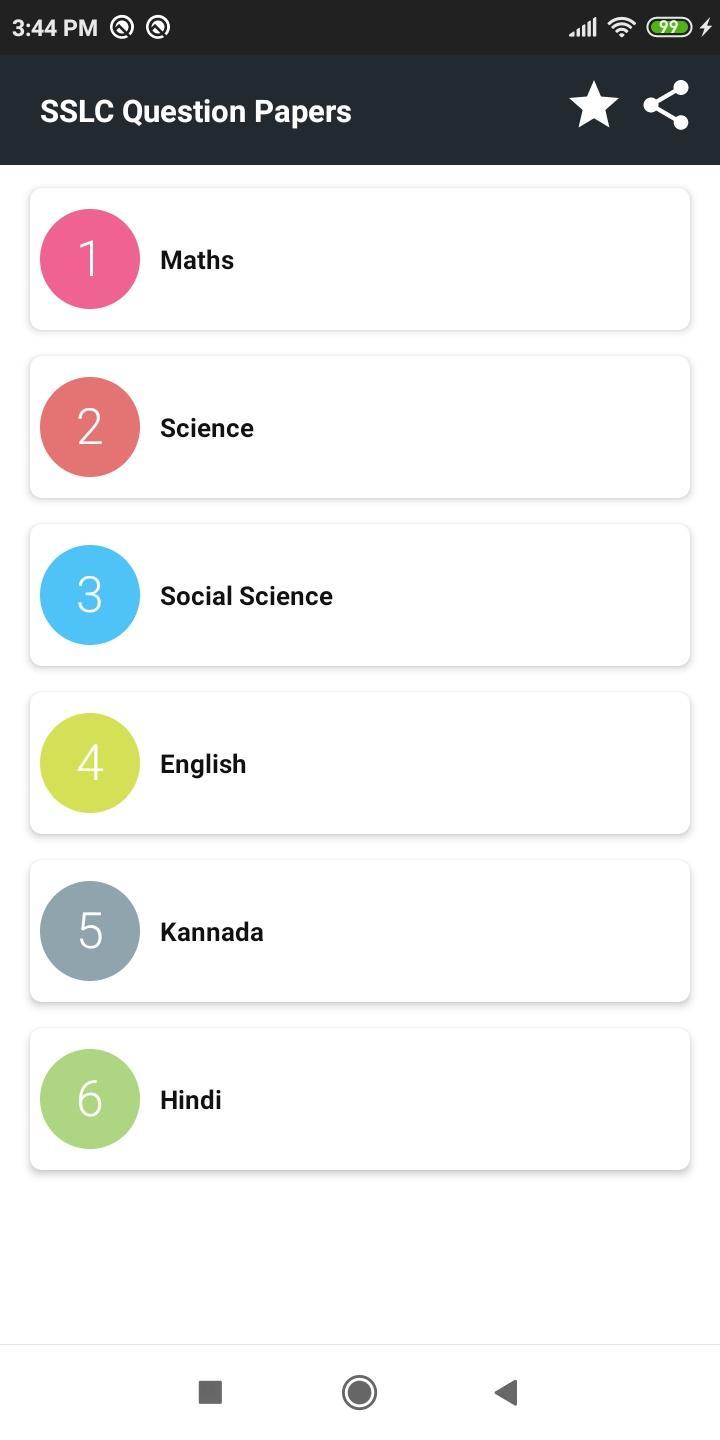The image size is (720, 1440).
Task: Tap the Wi-Fi status icon
Action: click(x=621, y=27)
